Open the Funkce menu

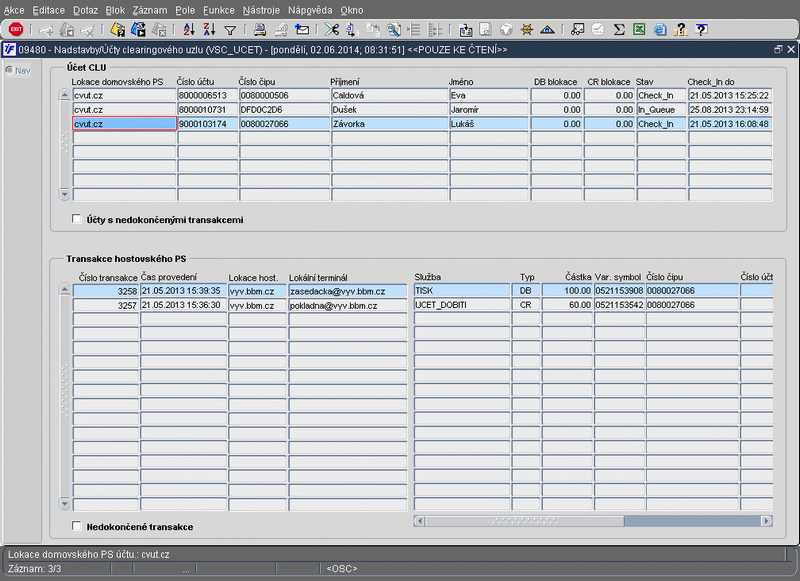tap(219, 10)
